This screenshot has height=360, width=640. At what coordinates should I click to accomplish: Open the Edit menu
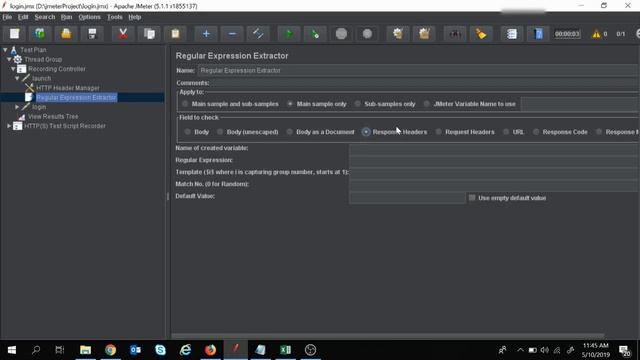pos(23,17)
